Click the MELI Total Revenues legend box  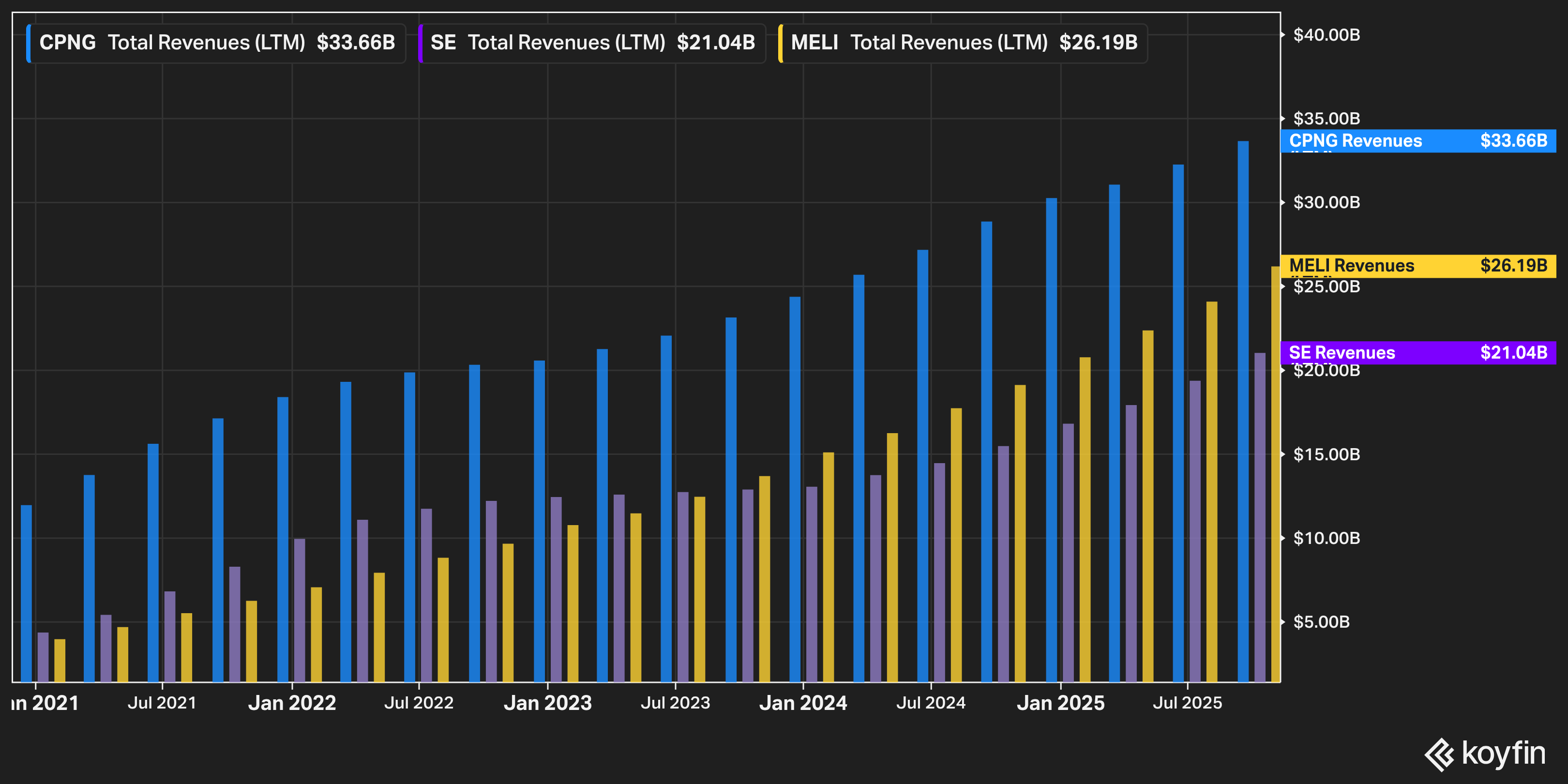point(964,43)
